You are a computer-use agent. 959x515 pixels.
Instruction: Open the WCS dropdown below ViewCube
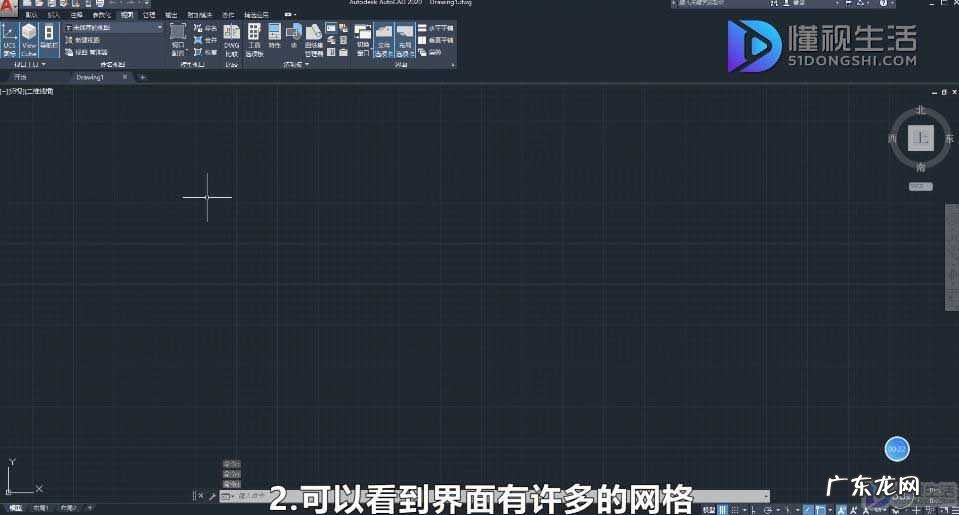click(920, 187)
